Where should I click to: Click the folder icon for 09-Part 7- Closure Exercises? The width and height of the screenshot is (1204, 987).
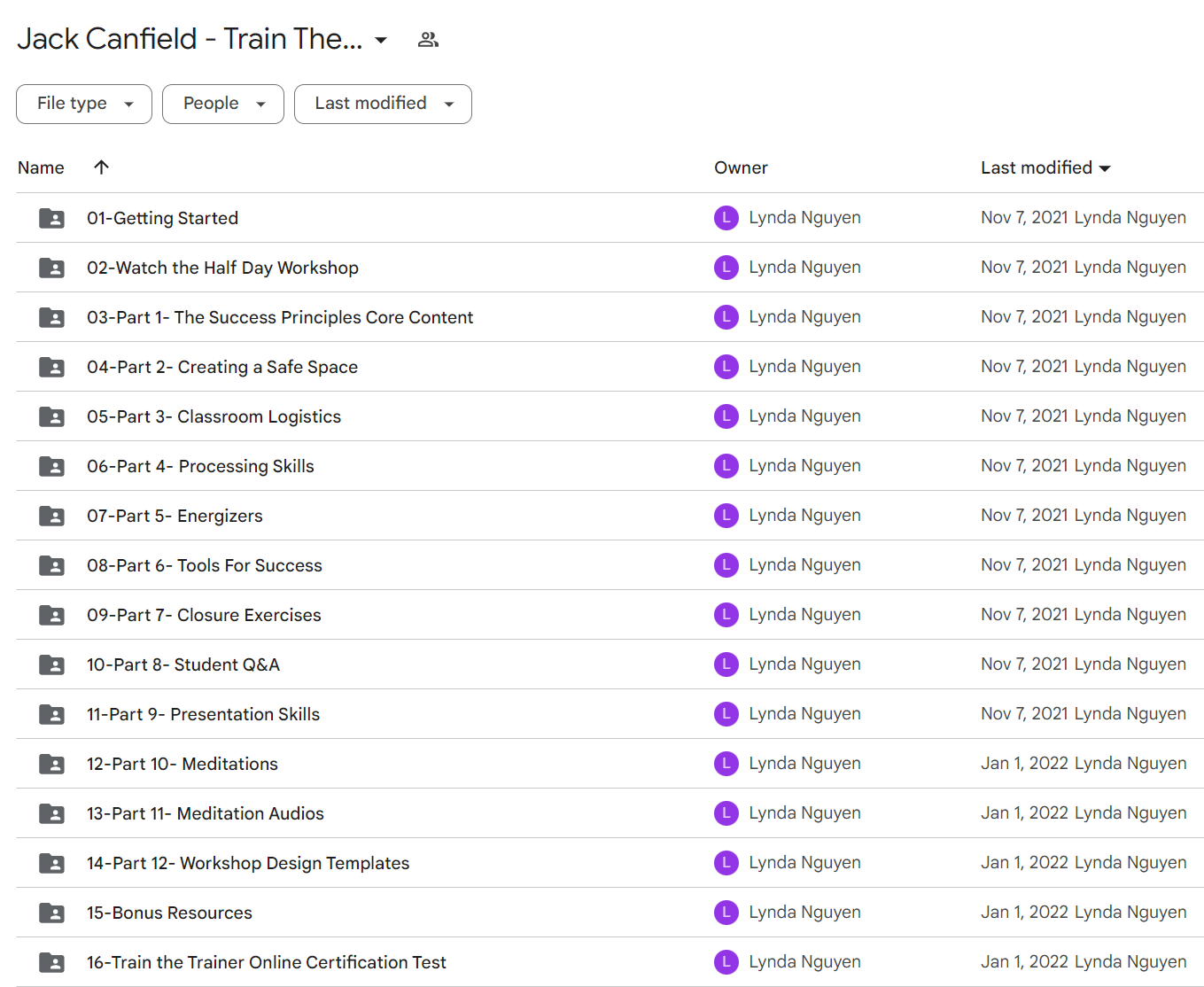[51, 615]
